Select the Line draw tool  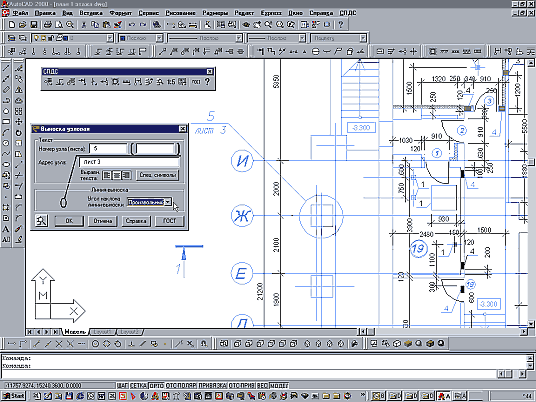click(x=6, y=68)
